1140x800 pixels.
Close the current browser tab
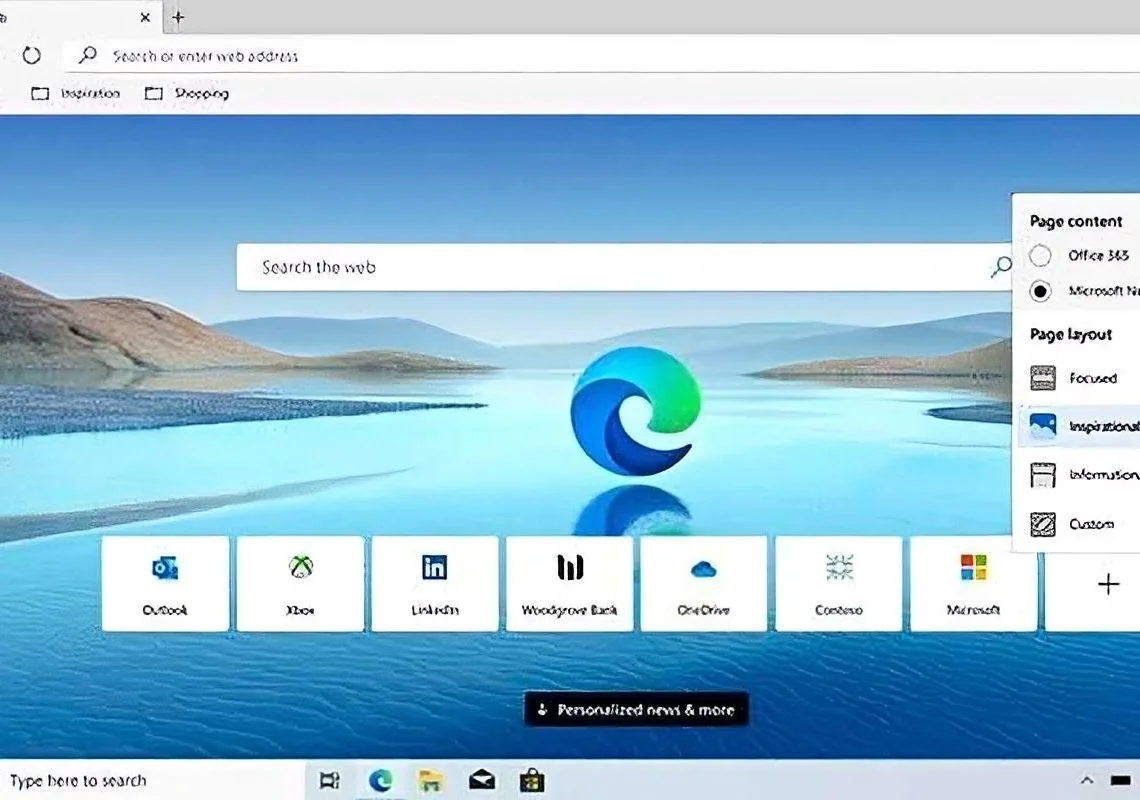(x=145, y=17)
